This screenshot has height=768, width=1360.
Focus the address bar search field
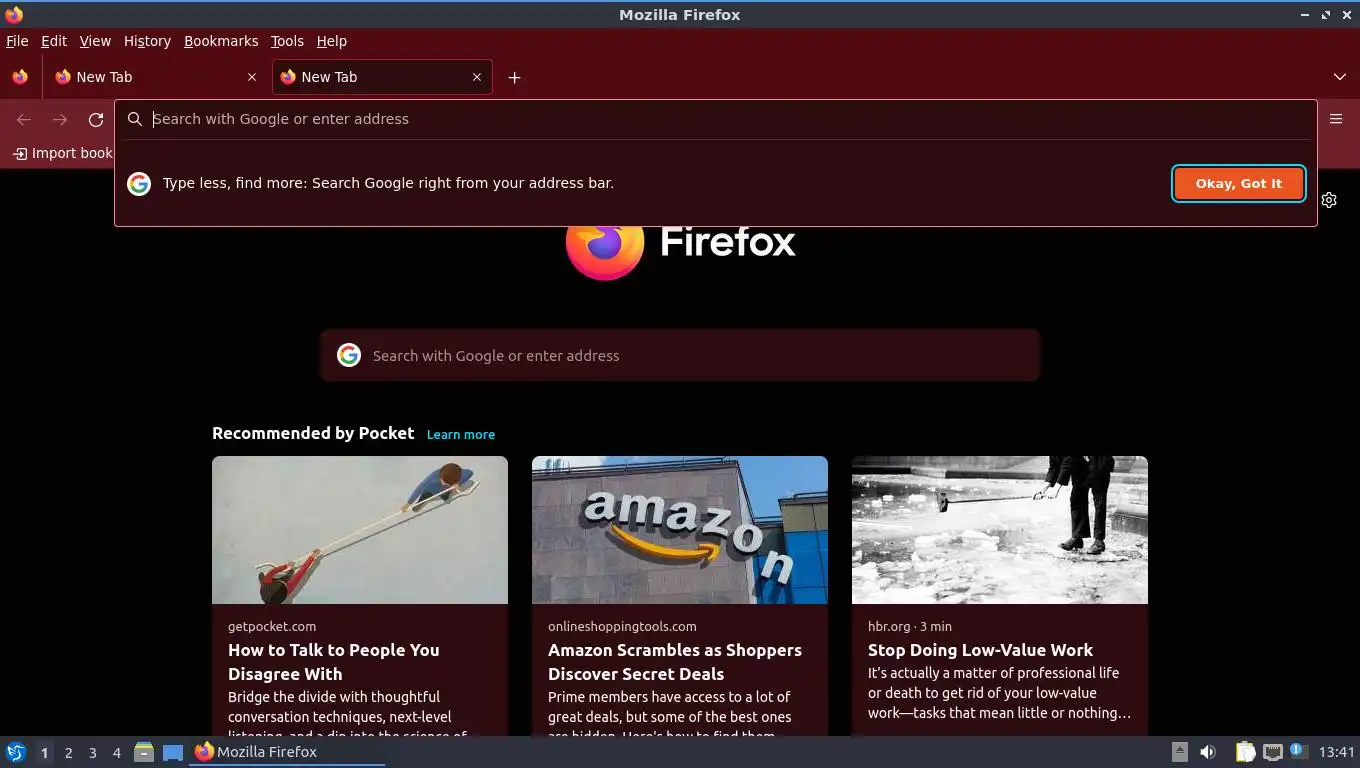click(715, 119)
